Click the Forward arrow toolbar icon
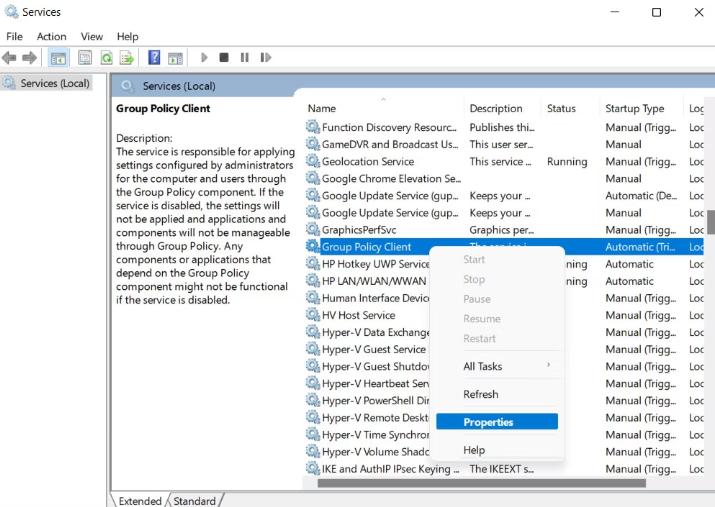The height and width of the screenshot is (507, 715). click(x=29, y=57)
